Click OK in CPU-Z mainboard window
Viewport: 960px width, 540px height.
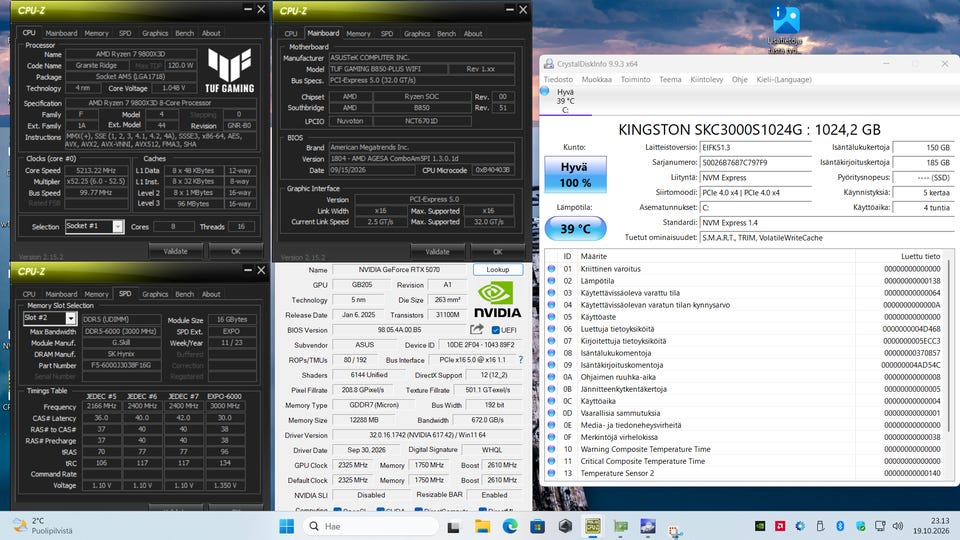click(x=498, y=252)
